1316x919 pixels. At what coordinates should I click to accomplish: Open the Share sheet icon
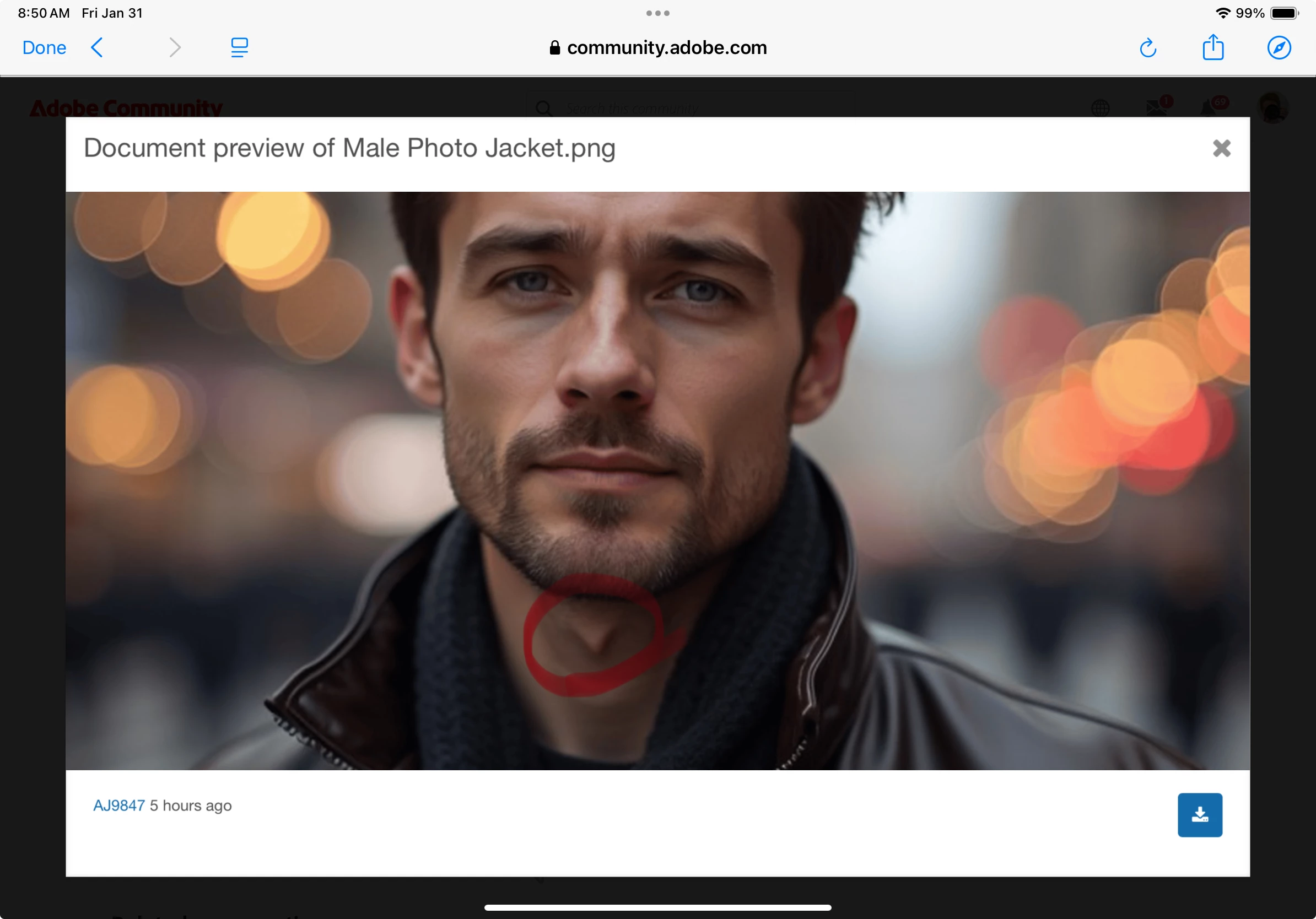coord(1213,47)
